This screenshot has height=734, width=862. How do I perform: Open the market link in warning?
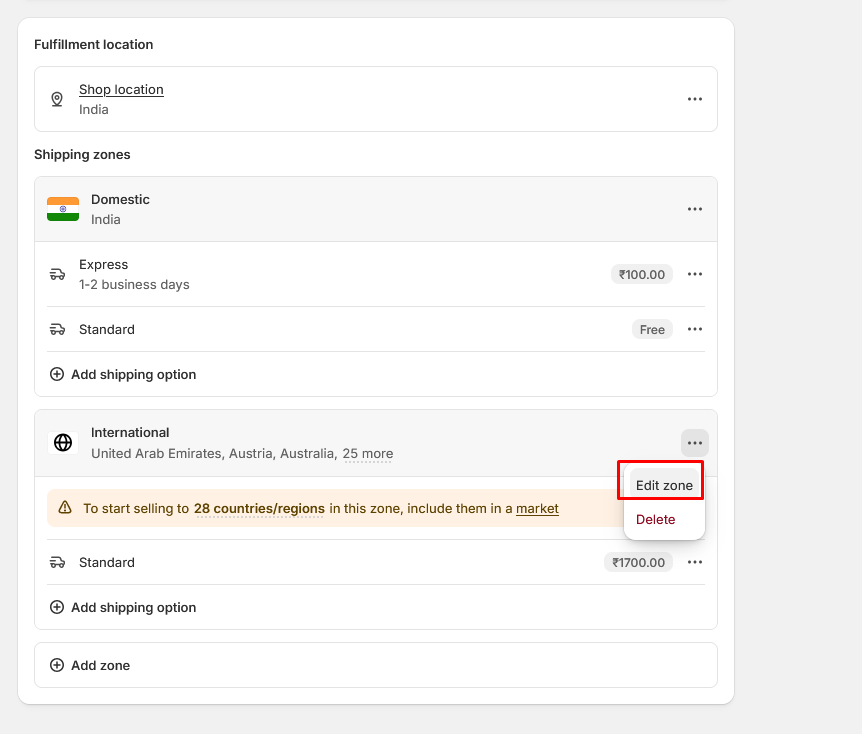[537, 508]
